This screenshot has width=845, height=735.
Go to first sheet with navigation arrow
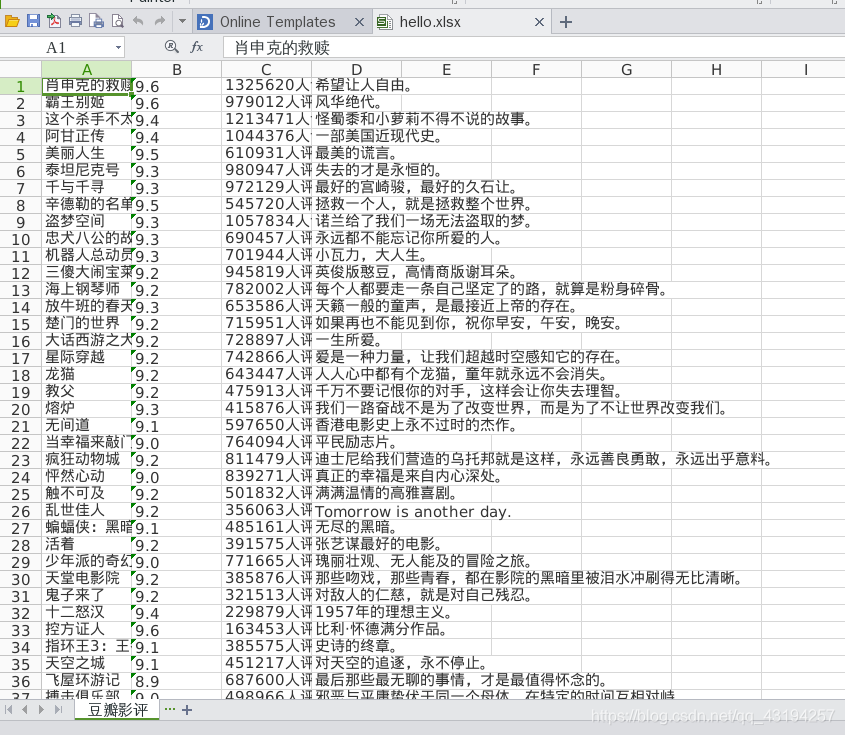(9, 710)
